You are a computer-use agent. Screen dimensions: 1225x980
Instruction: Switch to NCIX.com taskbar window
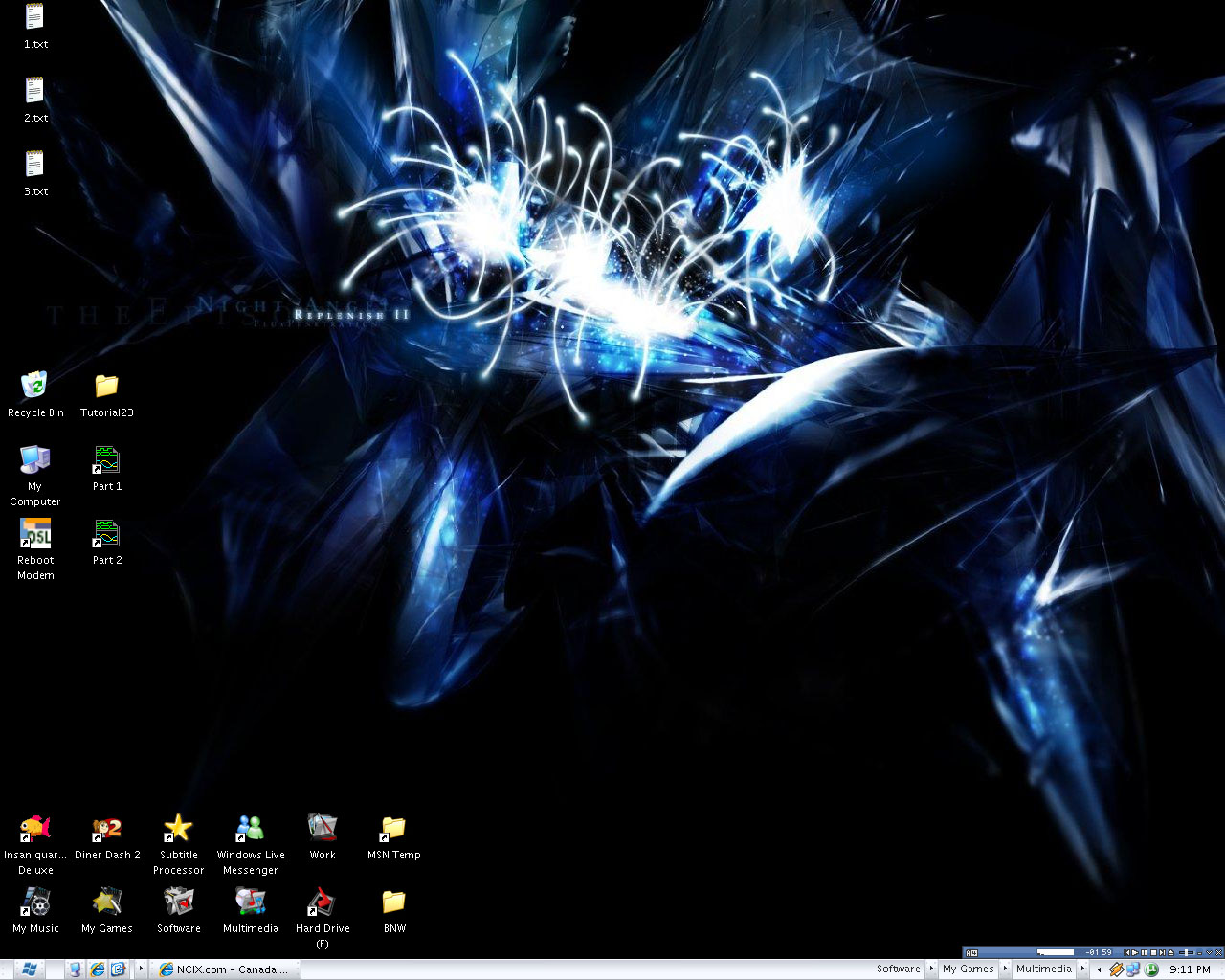tap(227, 969)
